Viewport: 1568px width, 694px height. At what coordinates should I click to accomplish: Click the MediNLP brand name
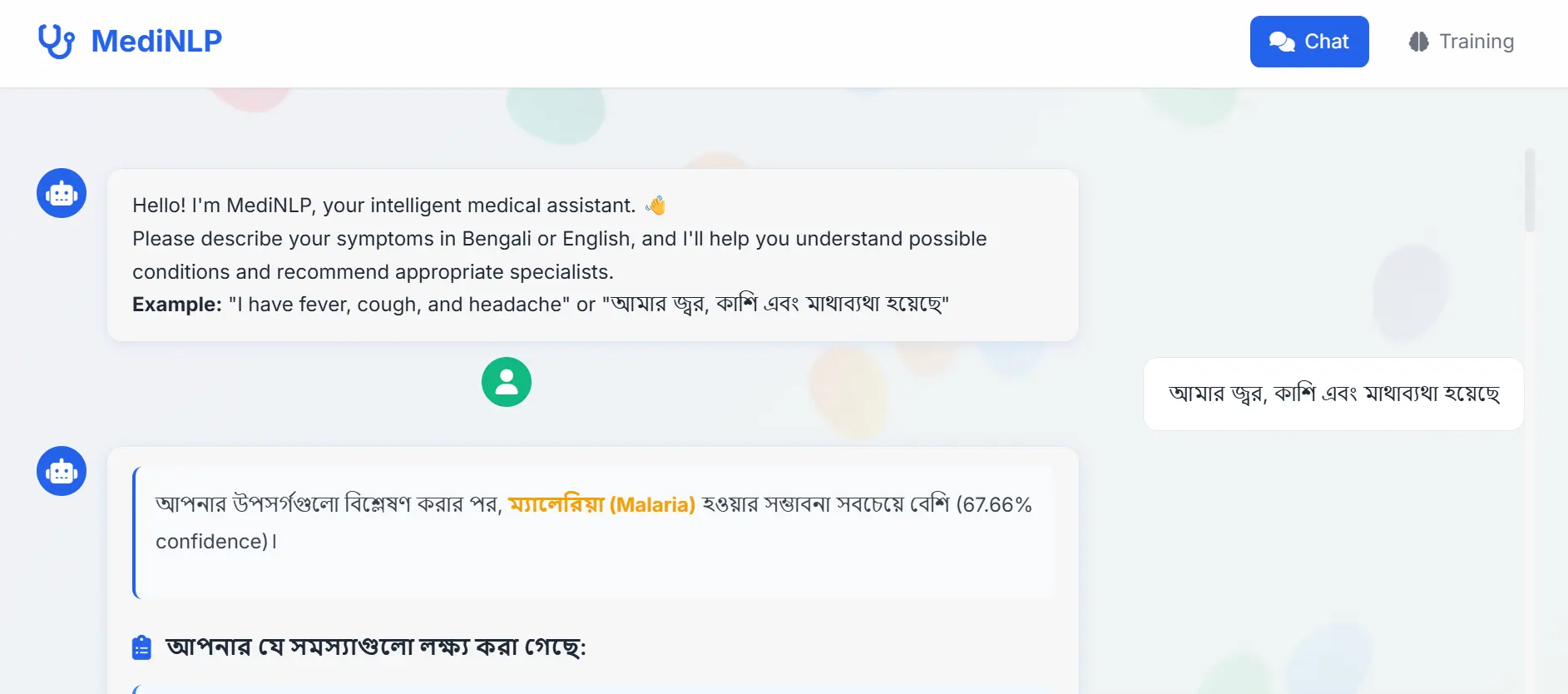click(156, 41)
